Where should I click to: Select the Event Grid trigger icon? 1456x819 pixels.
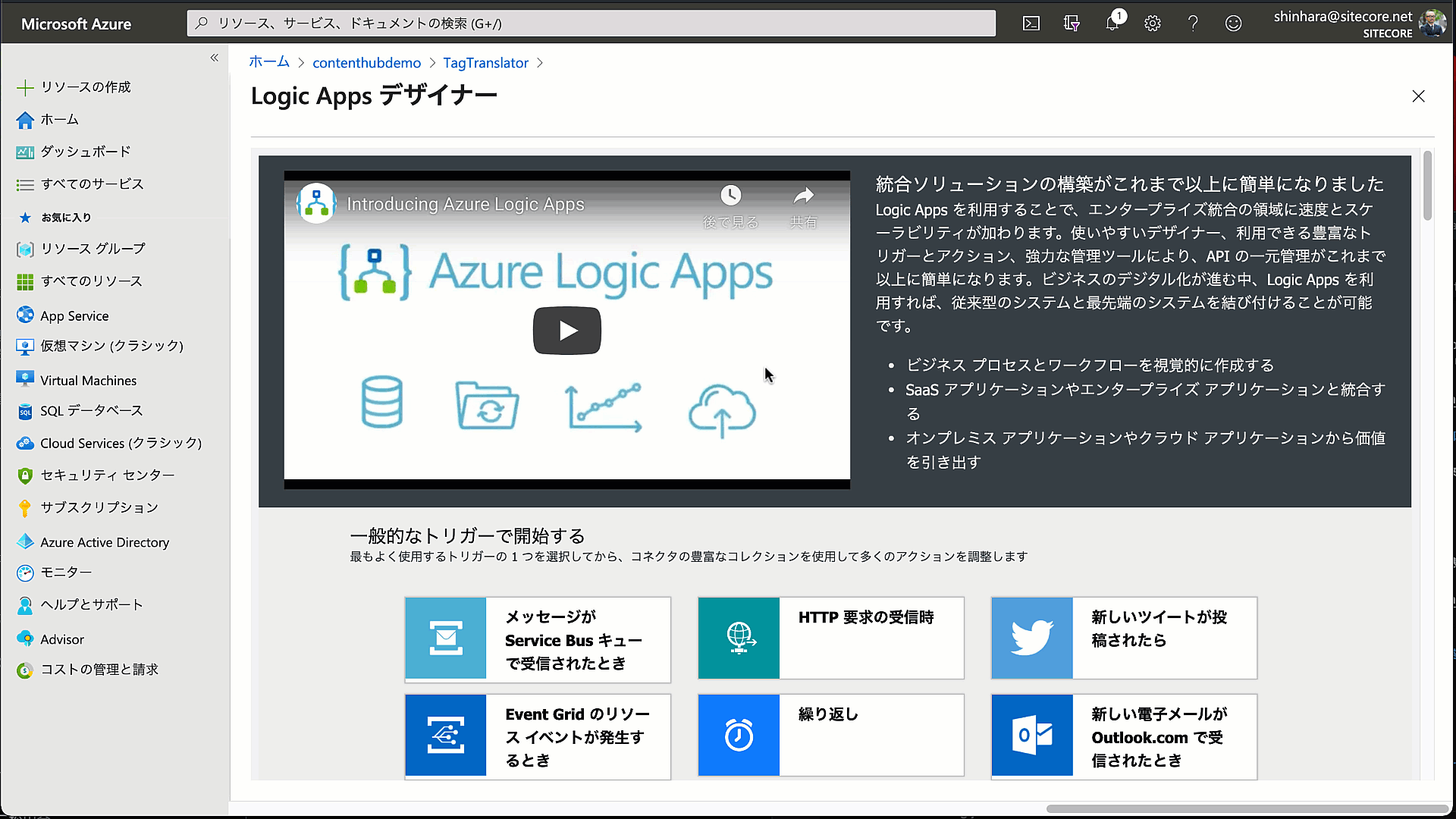(445, 735)
